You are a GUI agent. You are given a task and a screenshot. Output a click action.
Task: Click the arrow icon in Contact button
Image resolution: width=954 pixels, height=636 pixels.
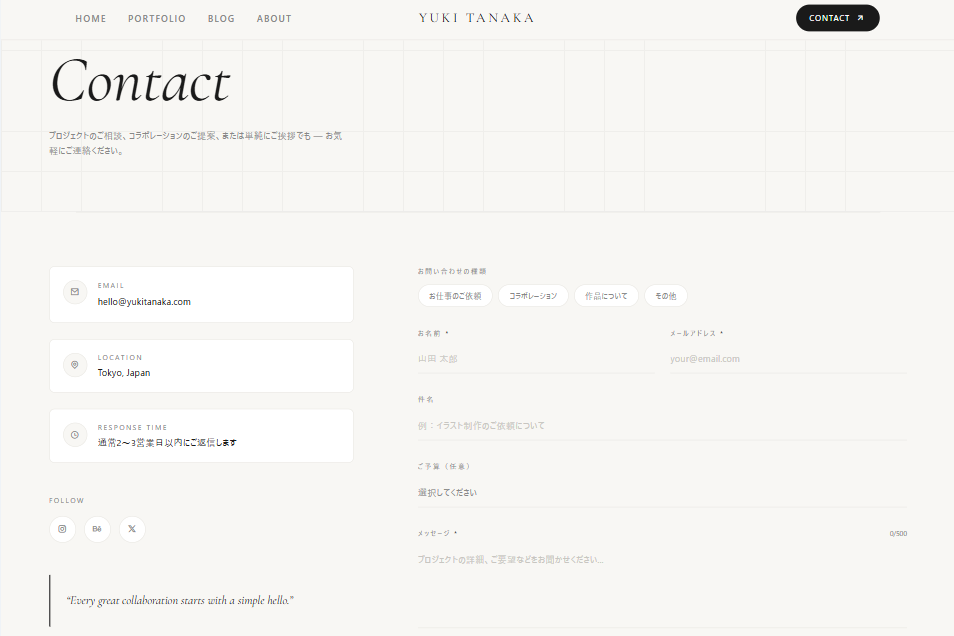coord(860,18)
